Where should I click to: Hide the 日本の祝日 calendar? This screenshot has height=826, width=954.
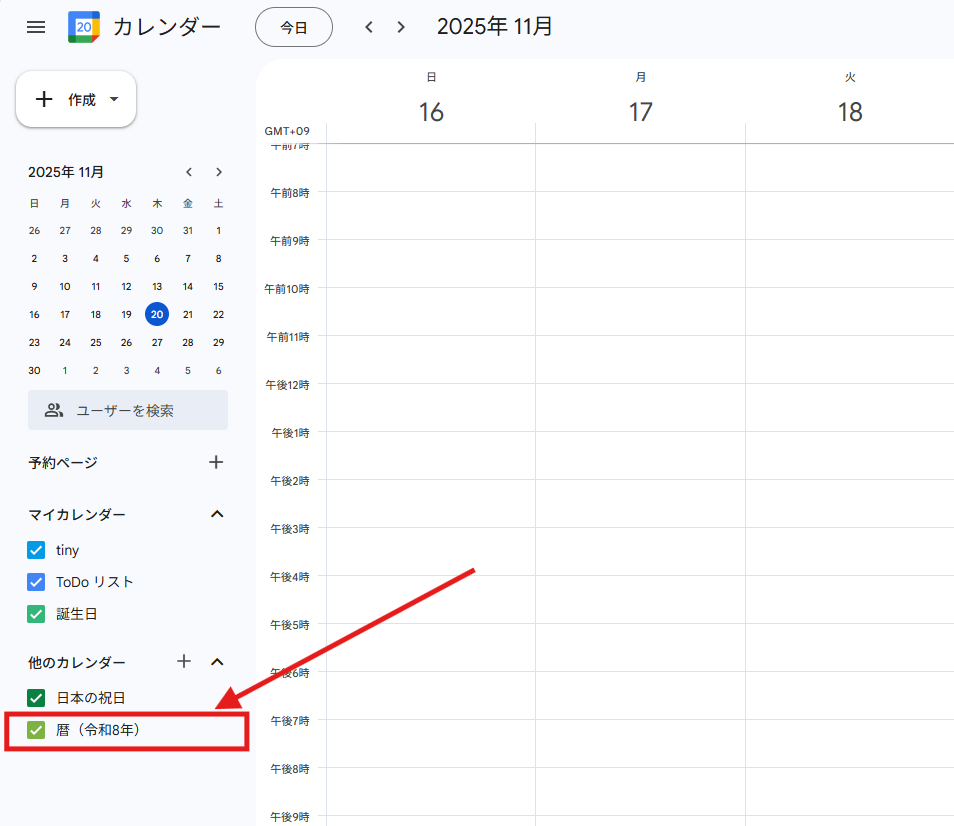coord(37,698)
